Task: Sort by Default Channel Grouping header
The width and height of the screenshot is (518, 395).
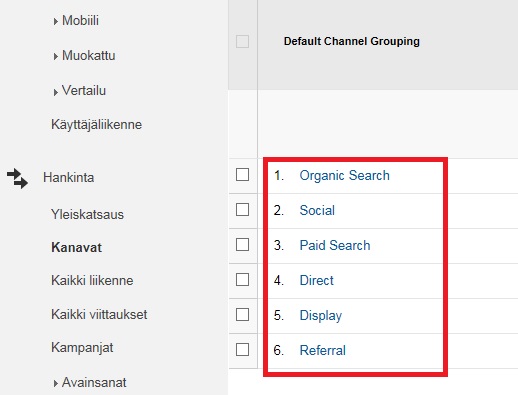Action: (352, 41)
